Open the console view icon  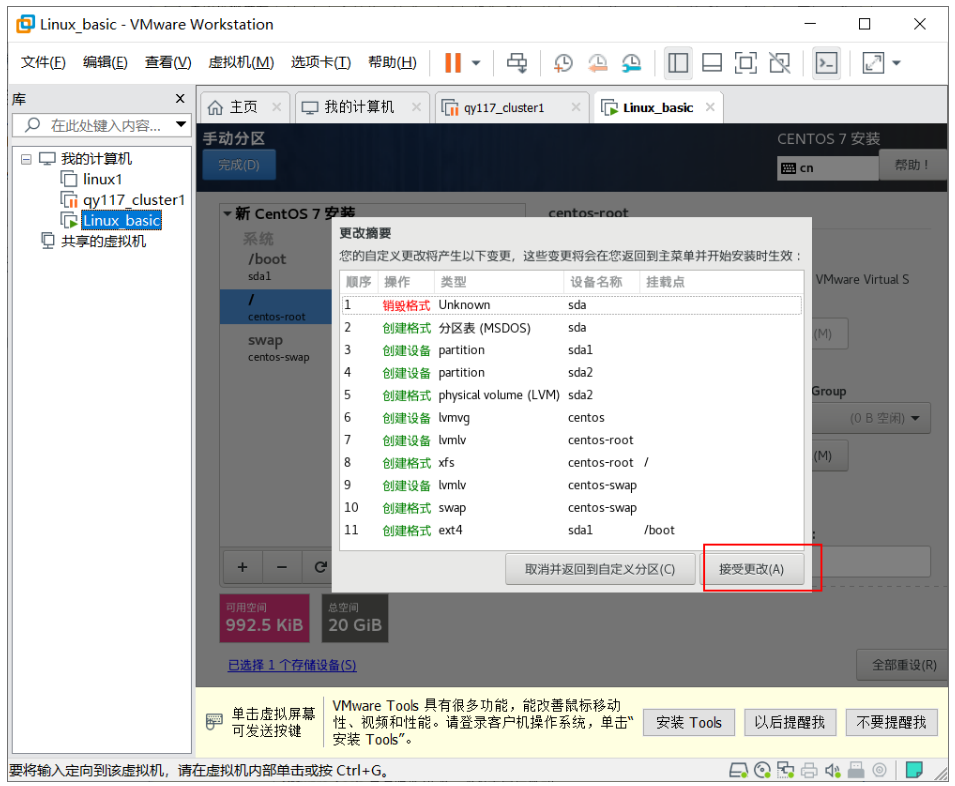point(826,62)
